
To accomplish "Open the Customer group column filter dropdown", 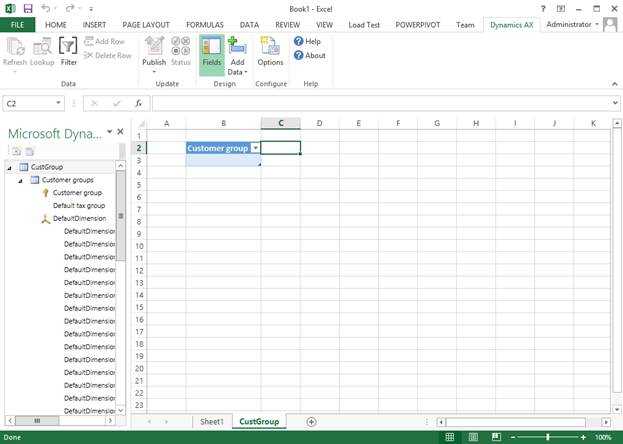I will [255, 148].
